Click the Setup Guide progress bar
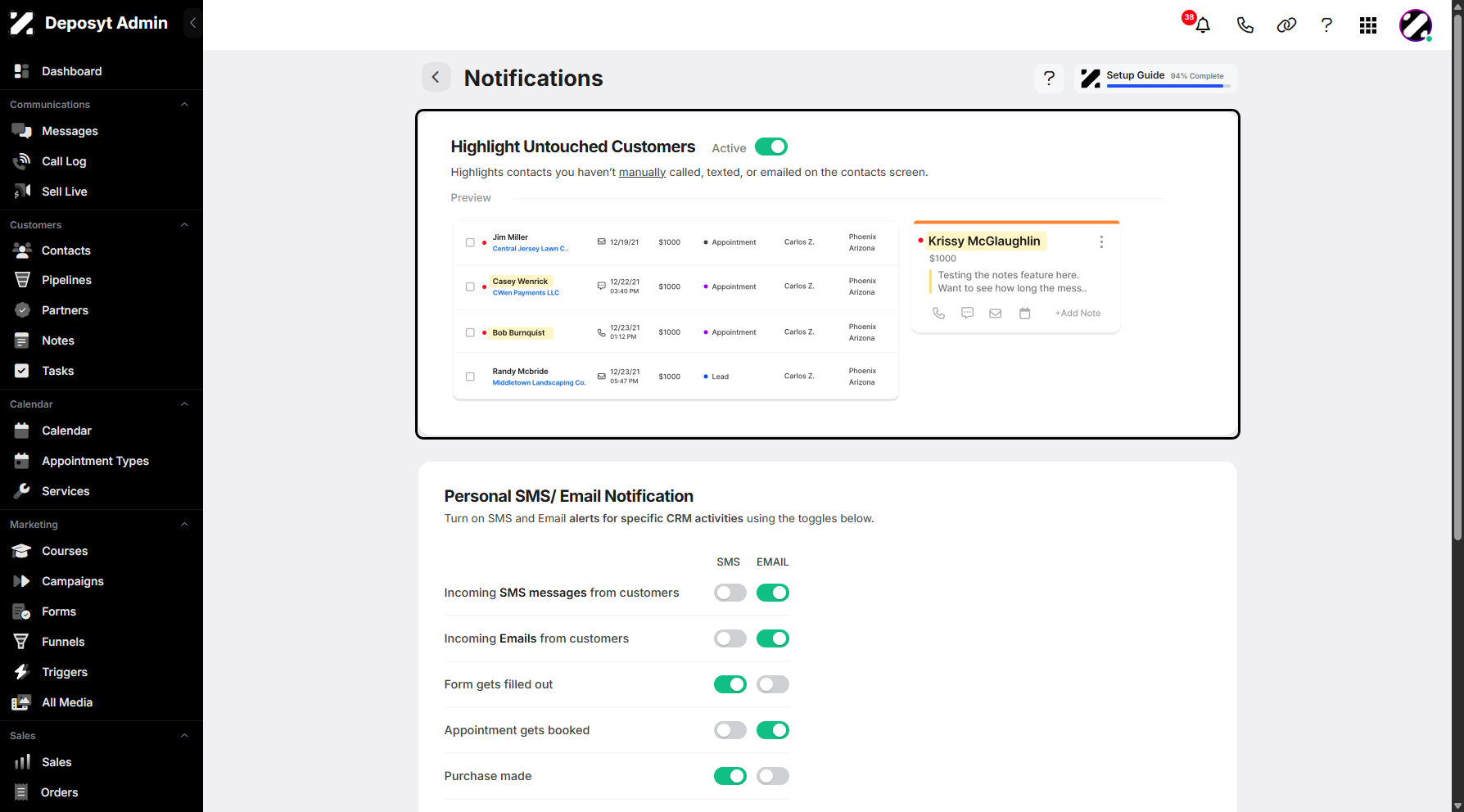This screenshot has width=1464, height=812. coord(1168,86)
